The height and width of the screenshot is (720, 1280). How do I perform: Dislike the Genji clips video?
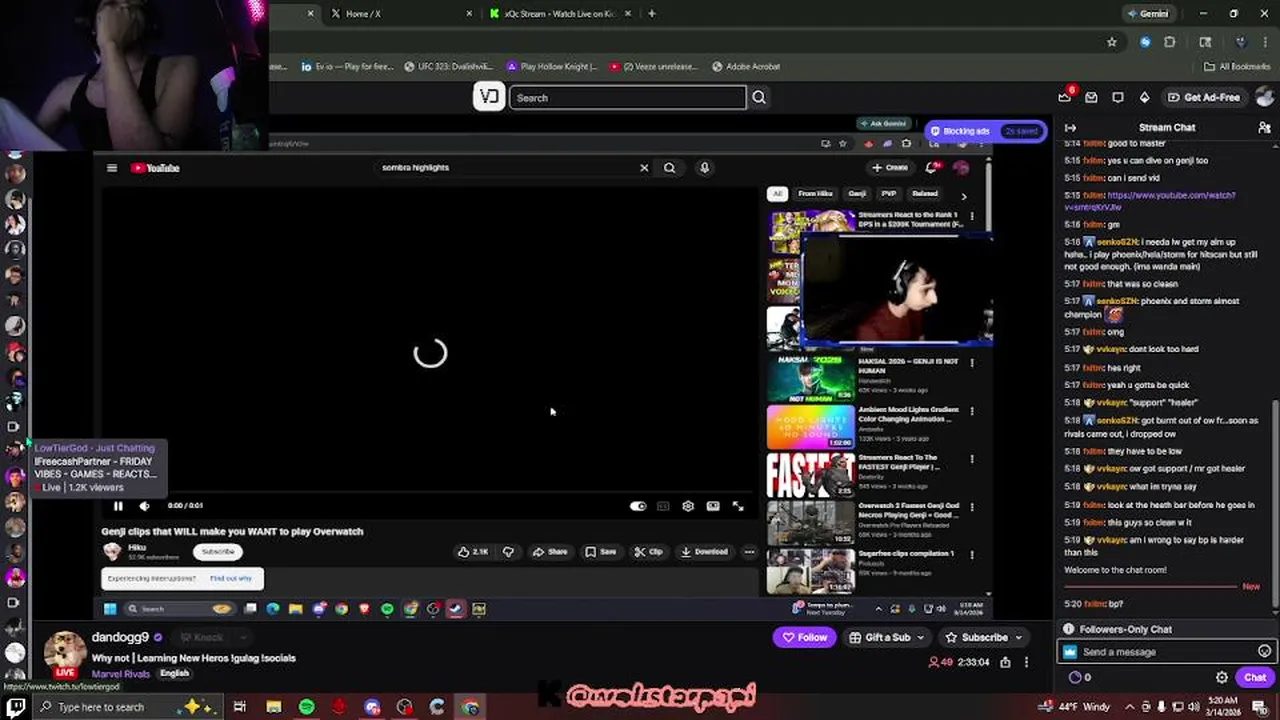click(508, 551)
